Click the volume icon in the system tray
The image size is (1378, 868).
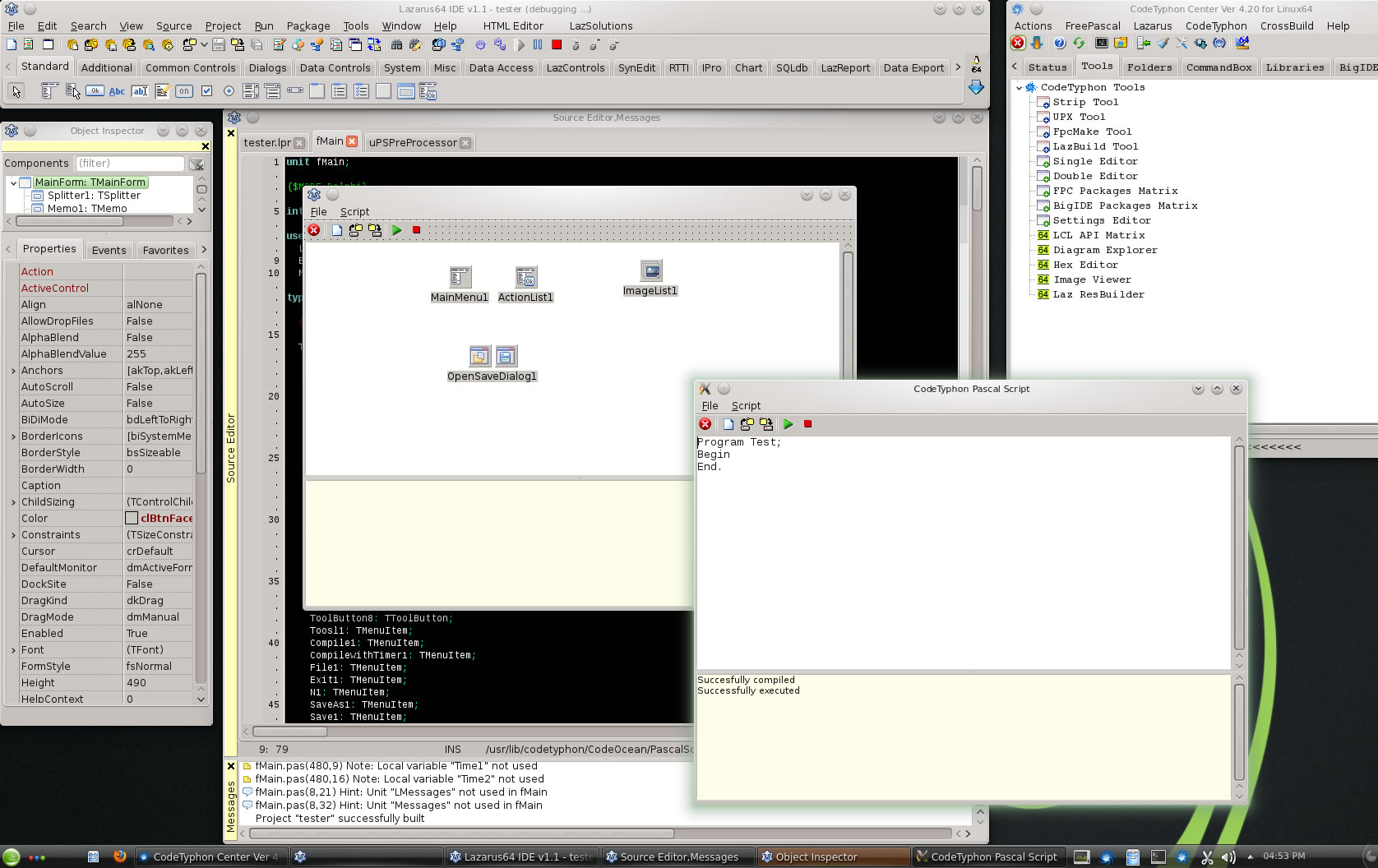tap(1228, 856)
